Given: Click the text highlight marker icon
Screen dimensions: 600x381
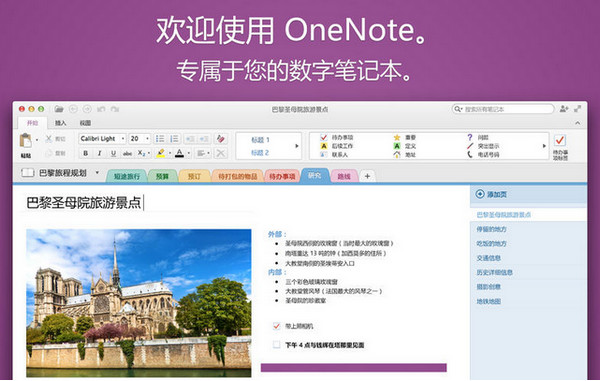Looking at the screenshot, I should click(x=161, y=153).
